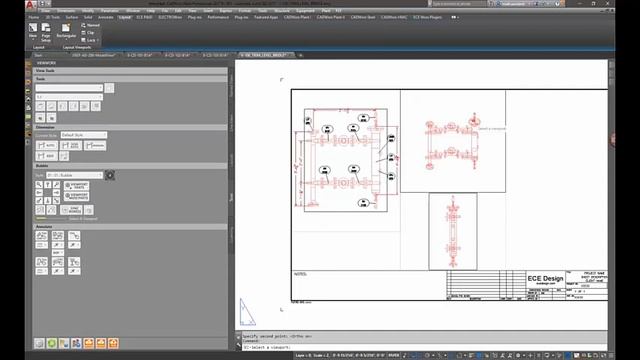The width and height of the screenshot is (640, 360).
Task: Click the icon beside the top Tools dropdown
Action: pos(109,88)
